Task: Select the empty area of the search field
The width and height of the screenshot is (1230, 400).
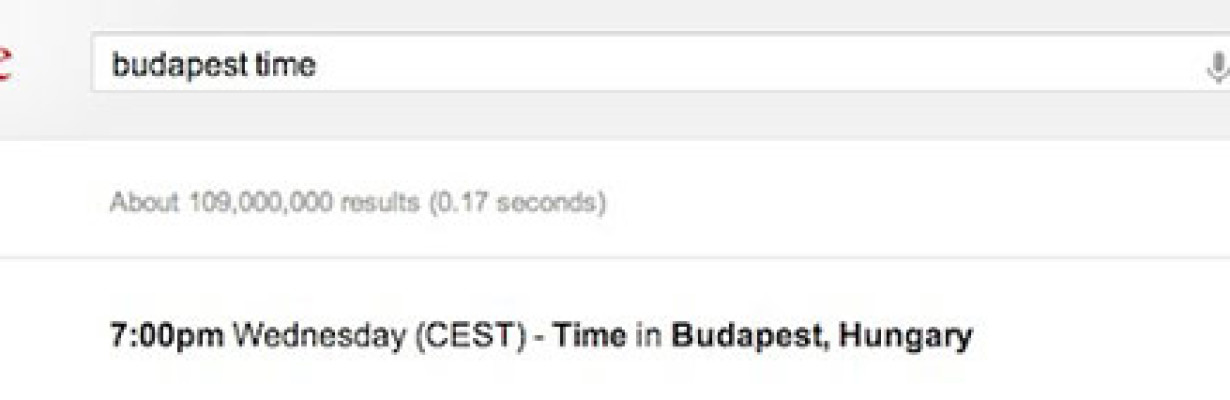Action: 750,63
